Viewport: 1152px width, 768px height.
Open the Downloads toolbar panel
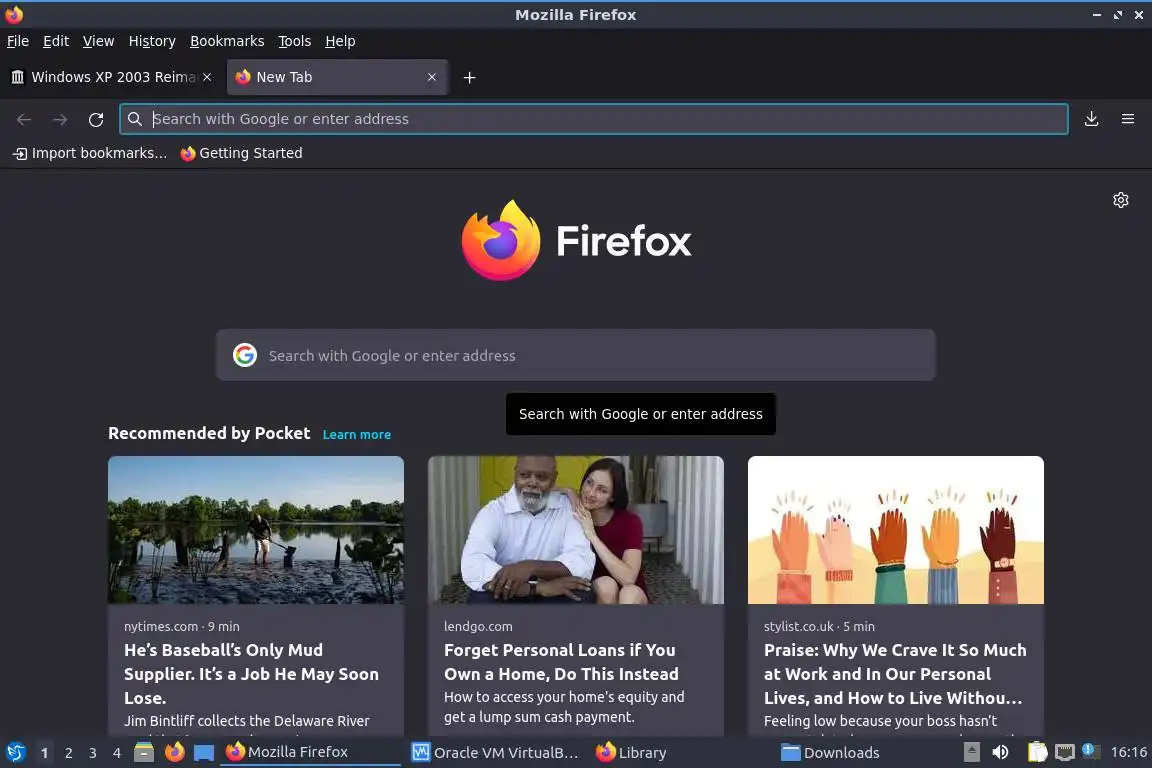(1092, 119)
